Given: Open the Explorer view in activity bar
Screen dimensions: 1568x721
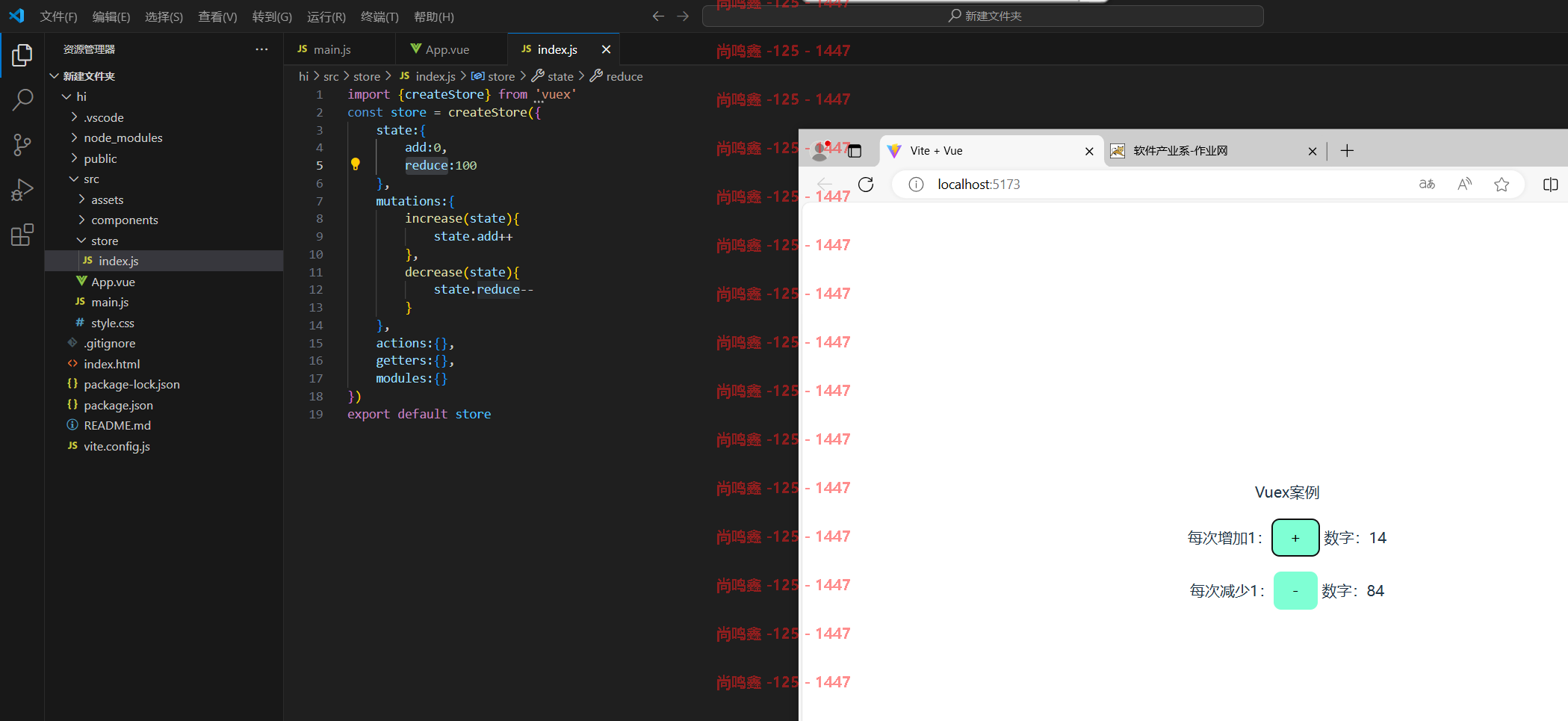Looking at the screenshot, I should click(x=22, y=55).
